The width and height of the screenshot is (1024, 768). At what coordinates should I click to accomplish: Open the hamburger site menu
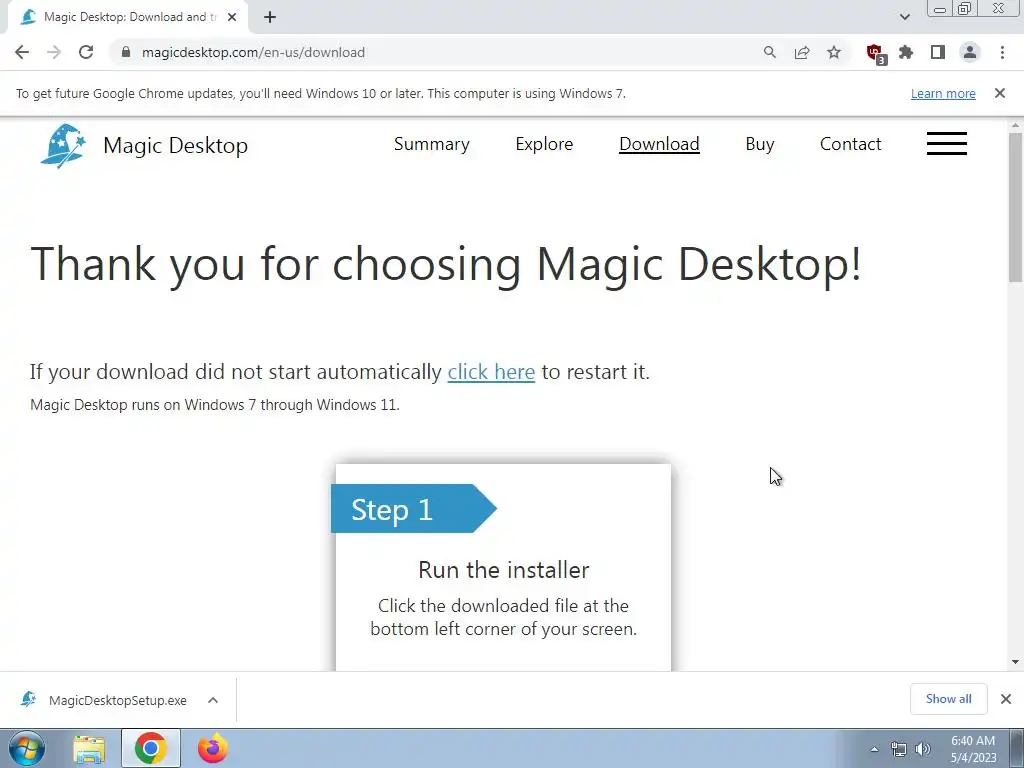[946, 144]
